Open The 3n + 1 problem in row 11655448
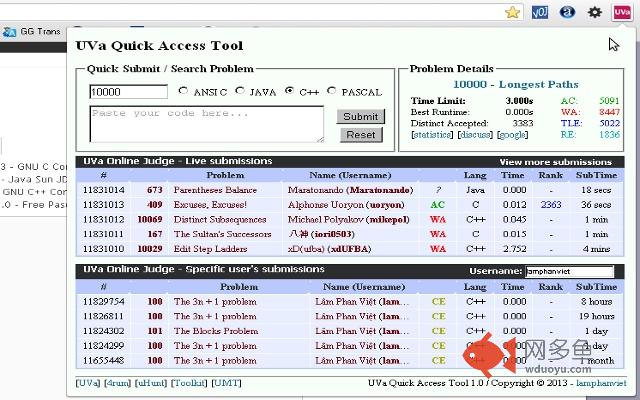 tap(215, 361)
